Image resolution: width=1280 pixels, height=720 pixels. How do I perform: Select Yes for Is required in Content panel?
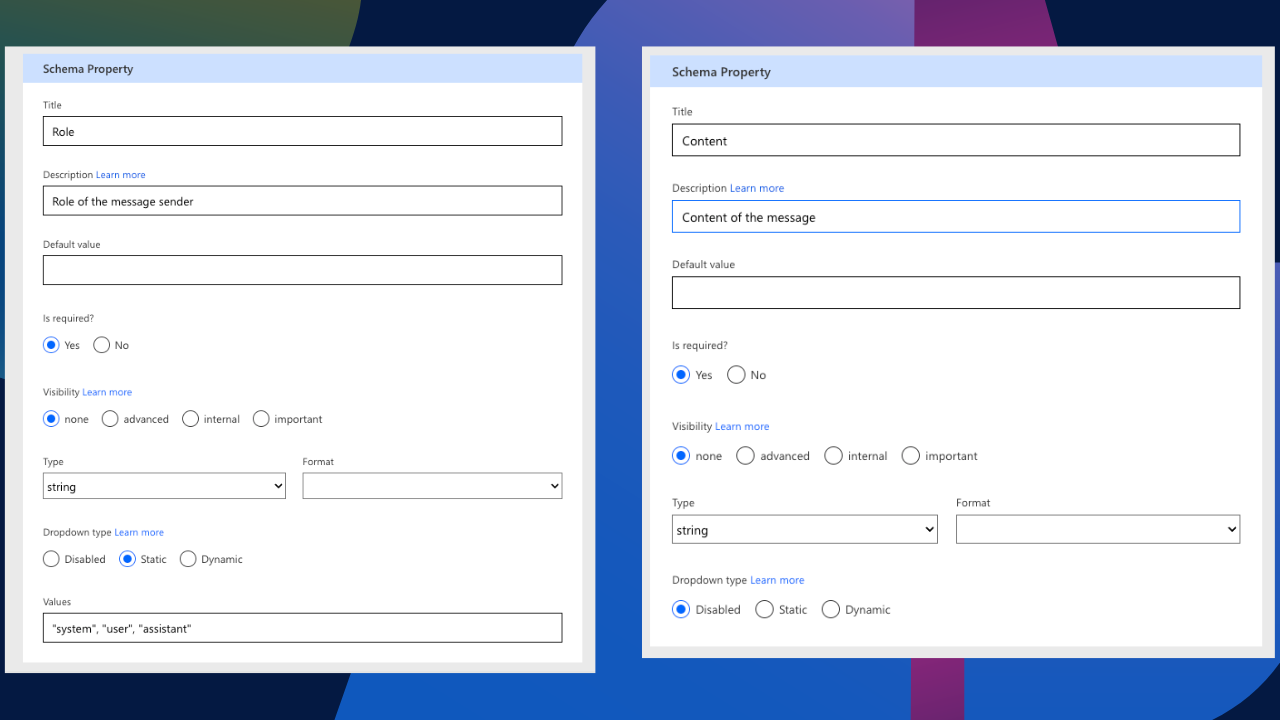click(681, 375)
